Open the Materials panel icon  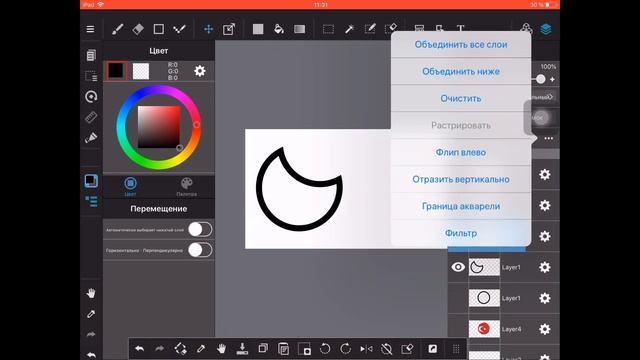[x=526, y=29]
